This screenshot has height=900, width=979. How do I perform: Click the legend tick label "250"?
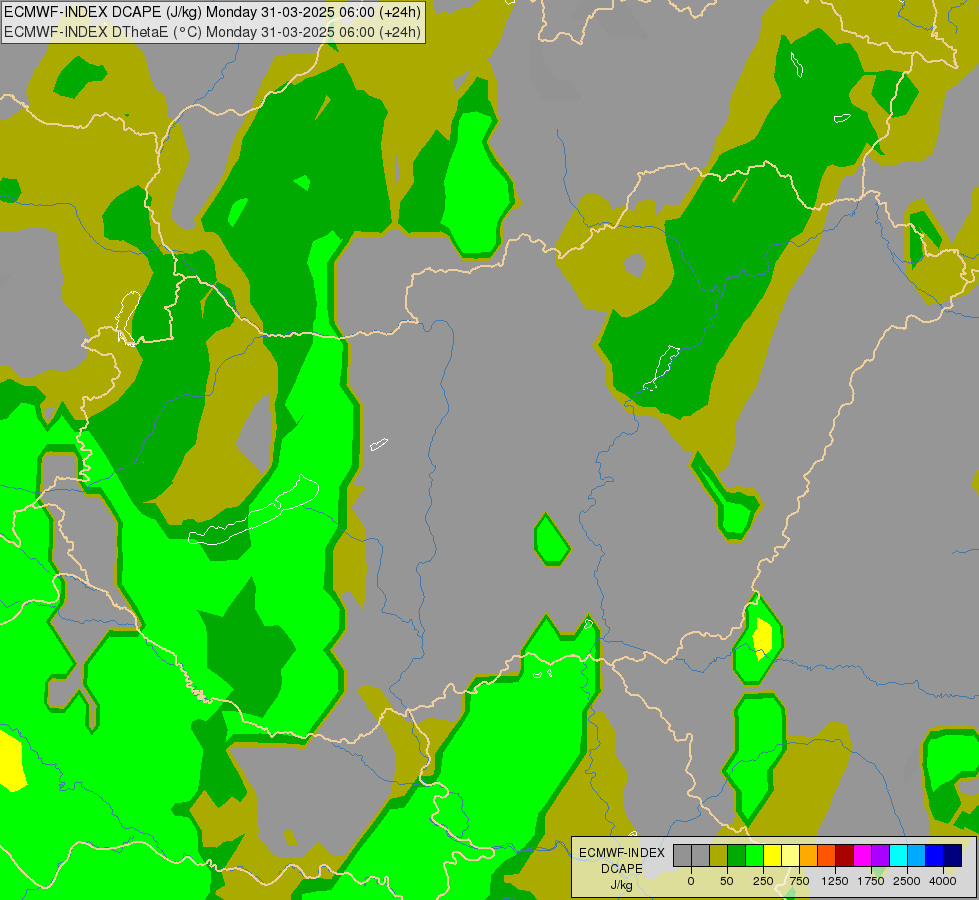763,881
